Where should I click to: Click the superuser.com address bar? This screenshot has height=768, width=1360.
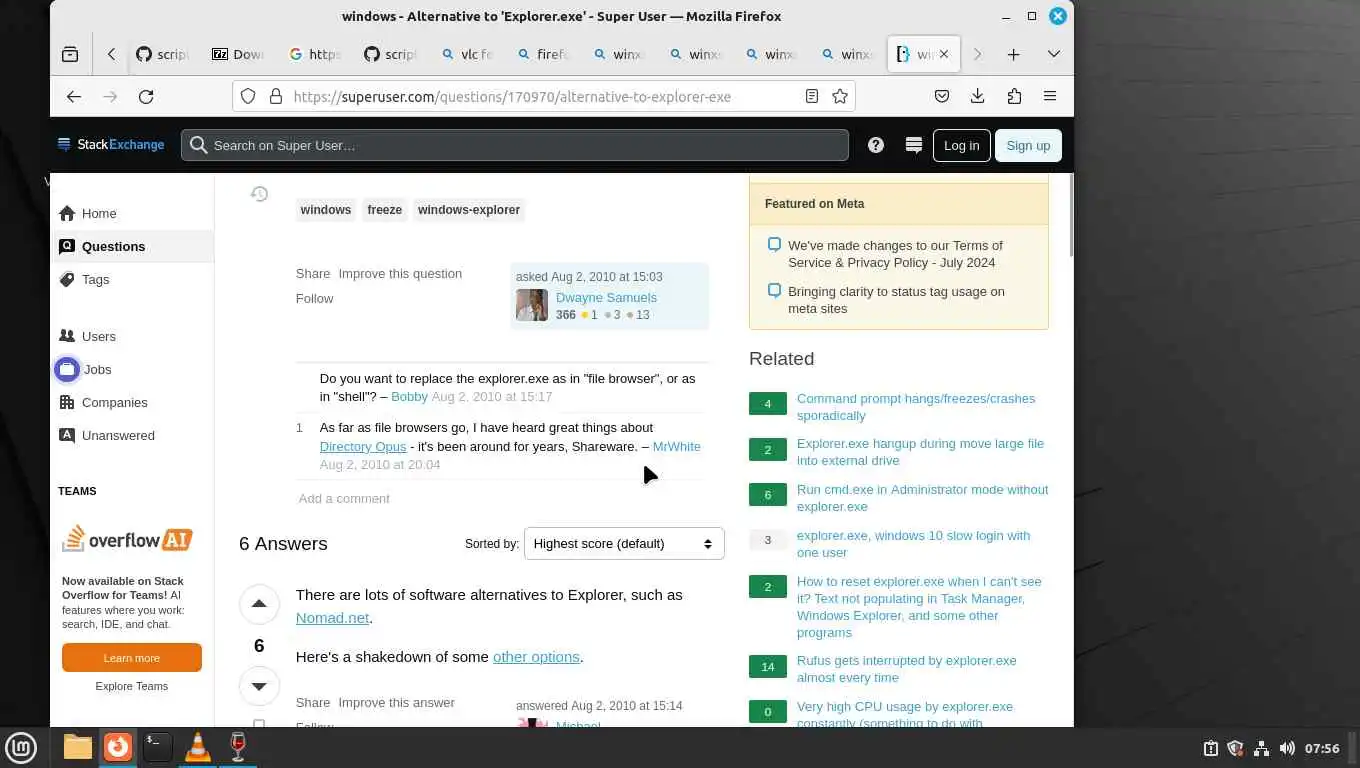[544, 96]
